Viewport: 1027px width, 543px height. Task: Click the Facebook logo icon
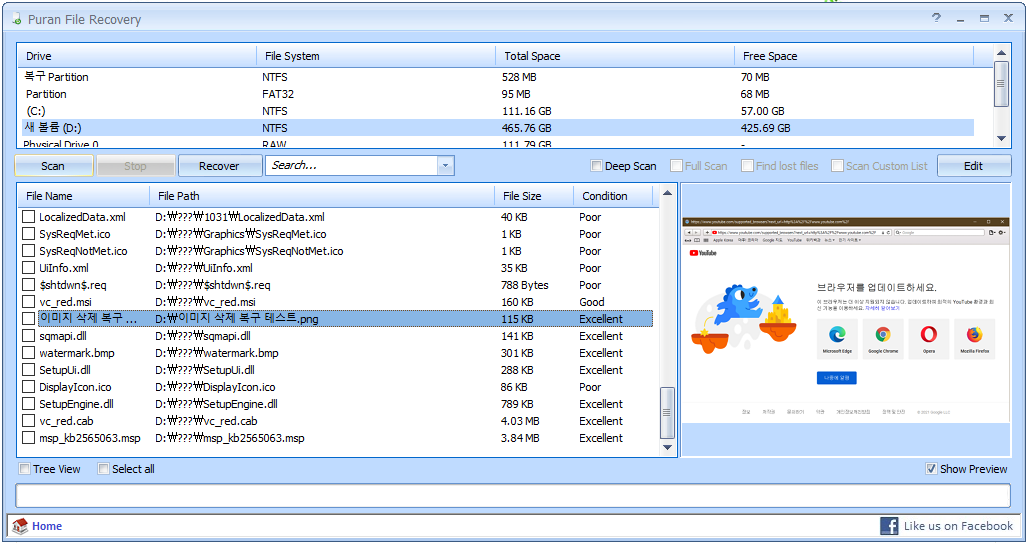(889, 526)
